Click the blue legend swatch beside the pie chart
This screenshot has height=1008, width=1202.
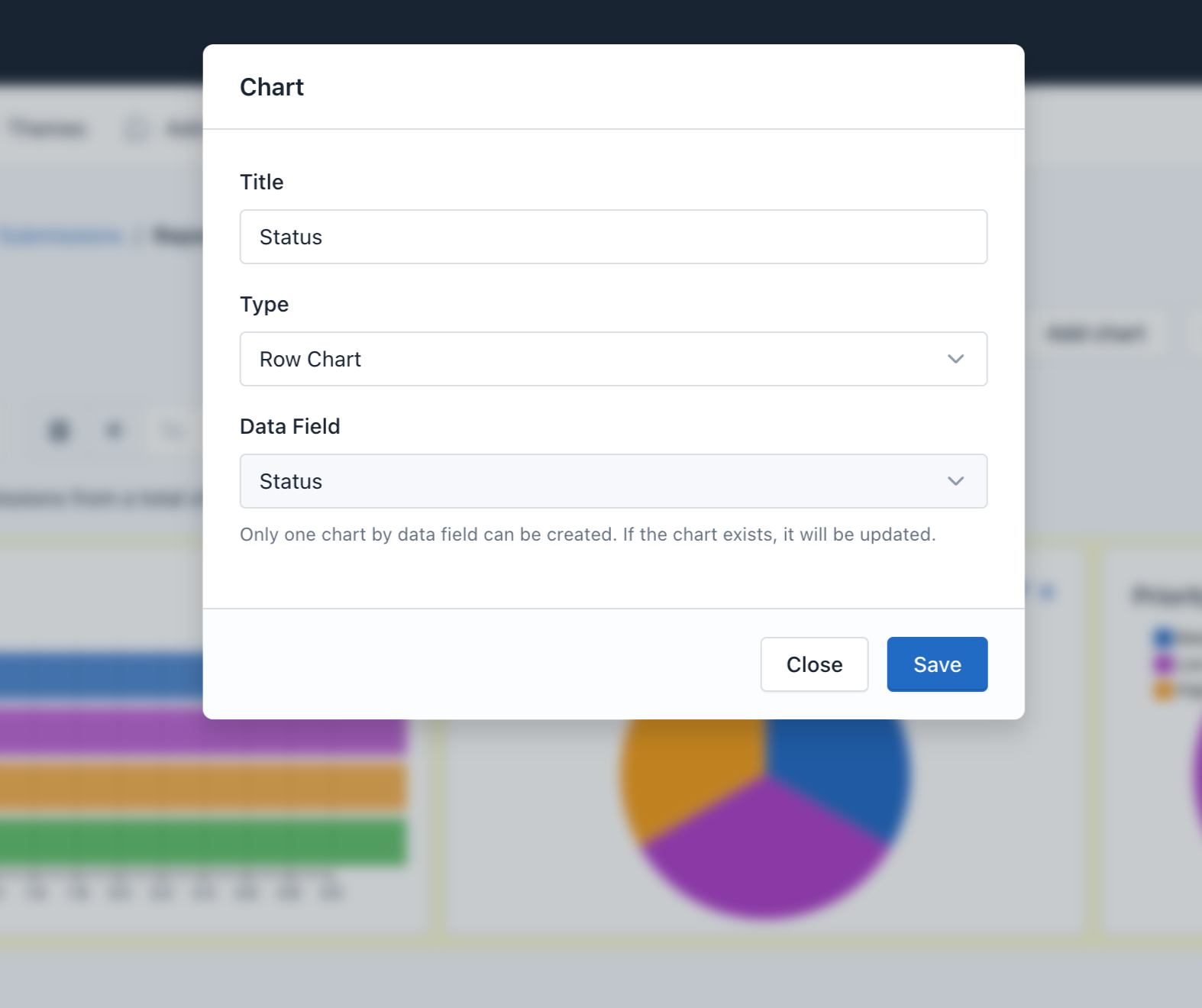pyautogui.click(x=1164, y=635)
